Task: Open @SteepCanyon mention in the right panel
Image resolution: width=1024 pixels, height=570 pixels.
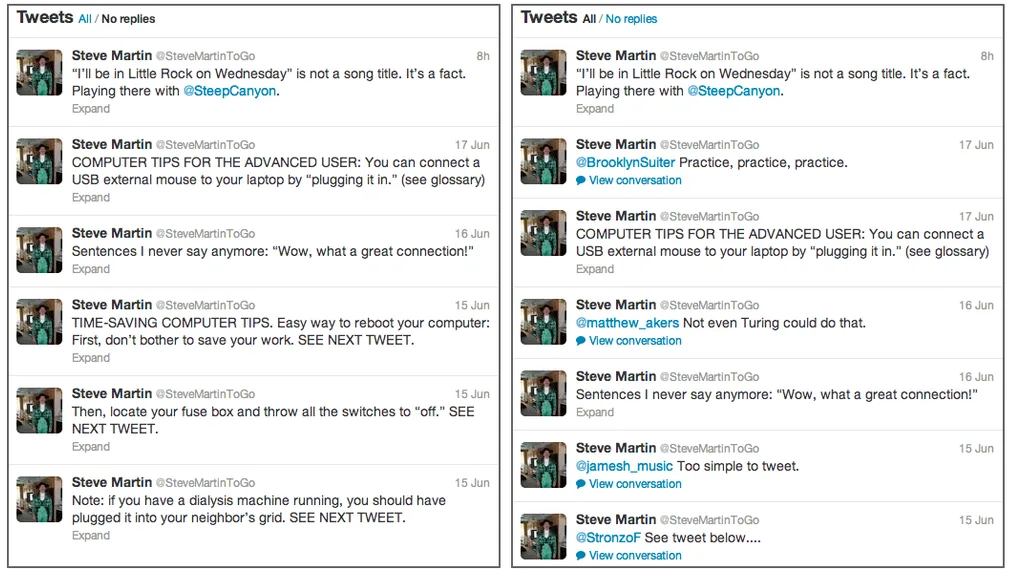Action: point(733,91)
